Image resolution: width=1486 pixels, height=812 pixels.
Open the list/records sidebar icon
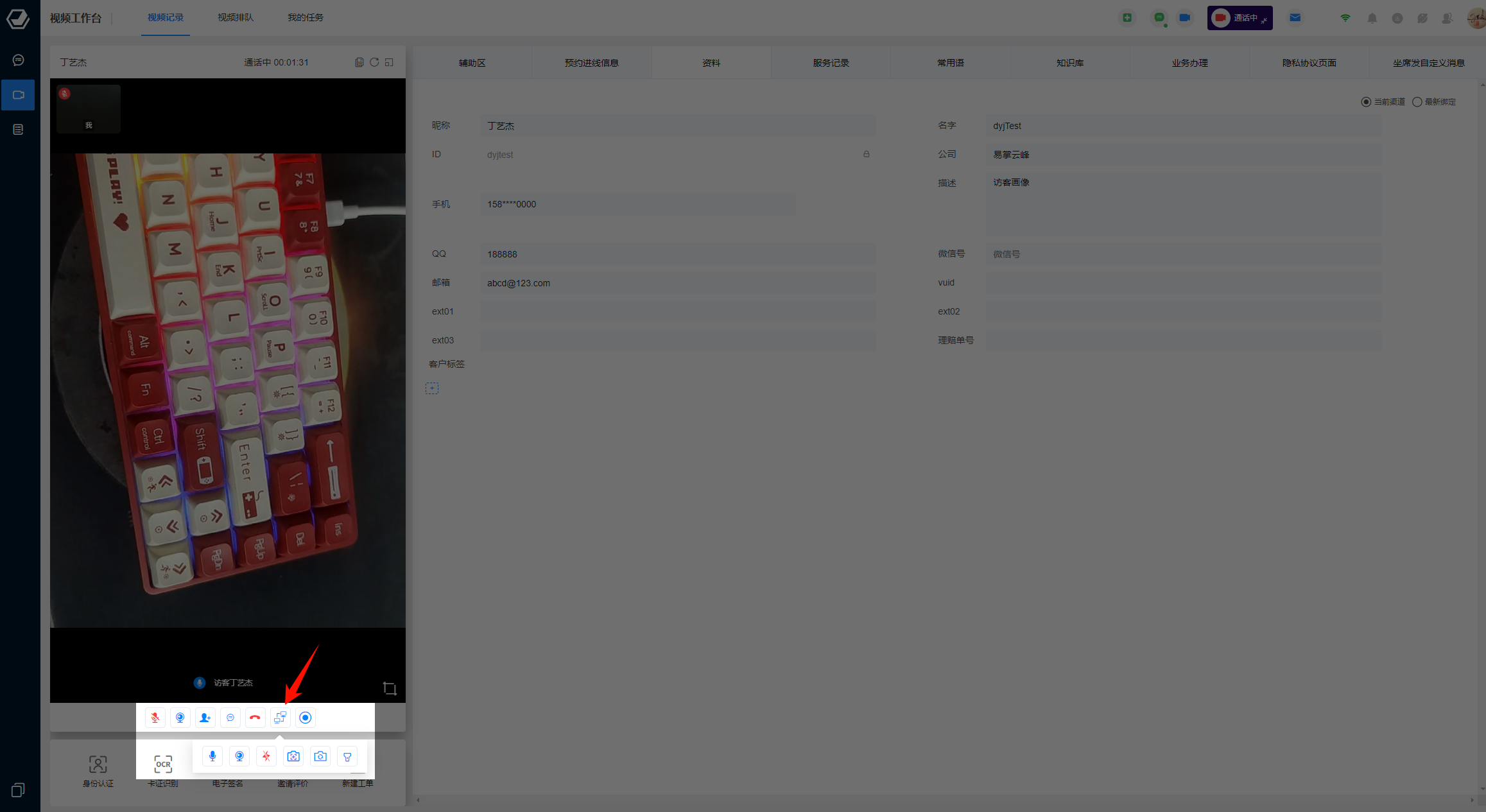click(x=18, y=130)
